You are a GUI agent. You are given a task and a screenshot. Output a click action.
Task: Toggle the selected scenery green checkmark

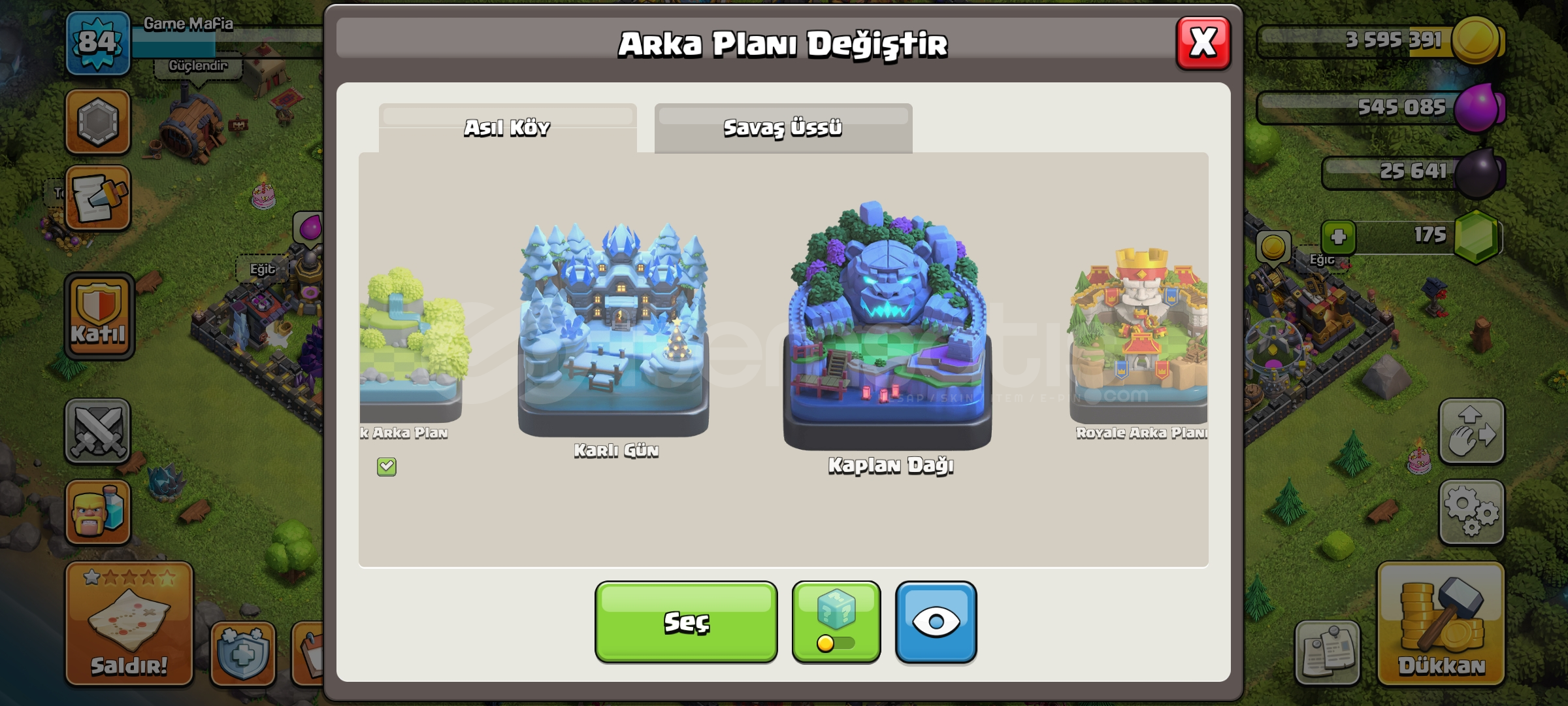(x=386, y=466)
